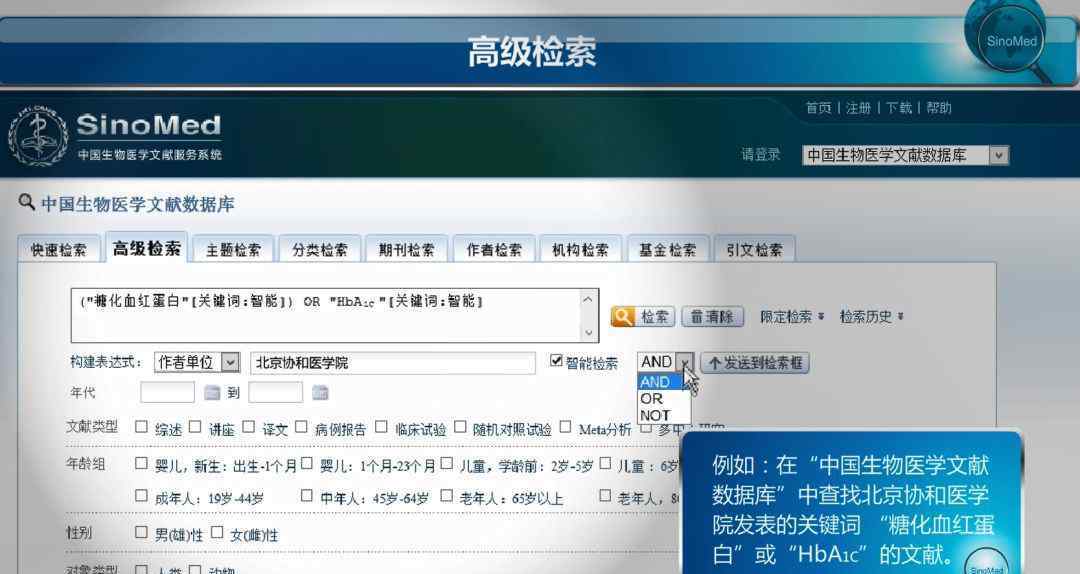The width and height of the screenshot is (1080, 574).
Task: Select AND in operator list
Action: (x=661, y=382)
